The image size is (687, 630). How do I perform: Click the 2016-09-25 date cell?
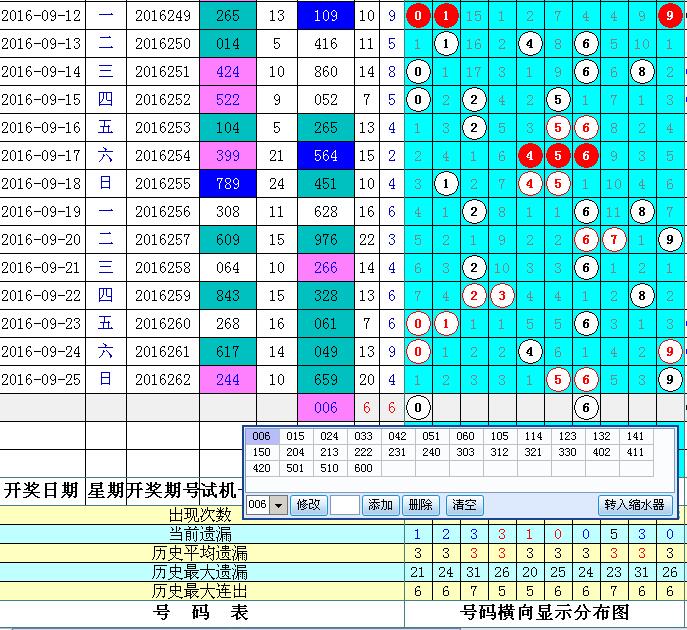(x=41, y=379)
